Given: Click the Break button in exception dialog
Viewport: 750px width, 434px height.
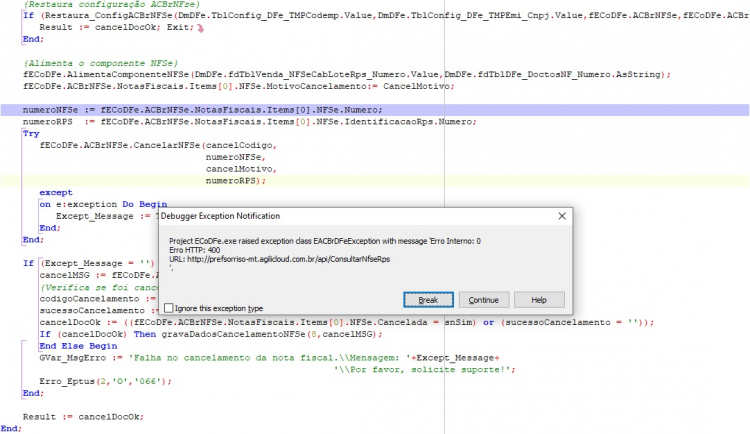Looking at the screenshot, I should point(428,300).
